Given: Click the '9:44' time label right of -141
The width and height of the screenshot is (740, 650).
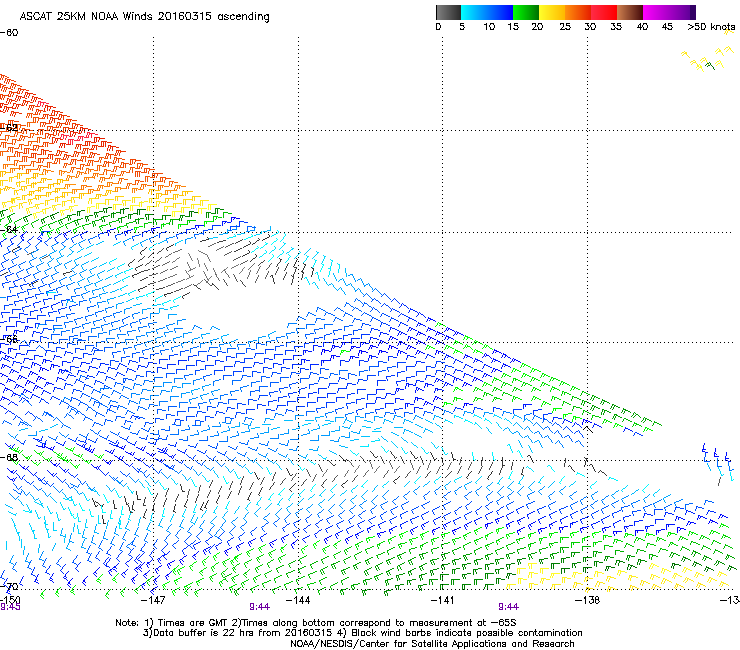Looking at the screenshot, I should [x=508, y=607].
